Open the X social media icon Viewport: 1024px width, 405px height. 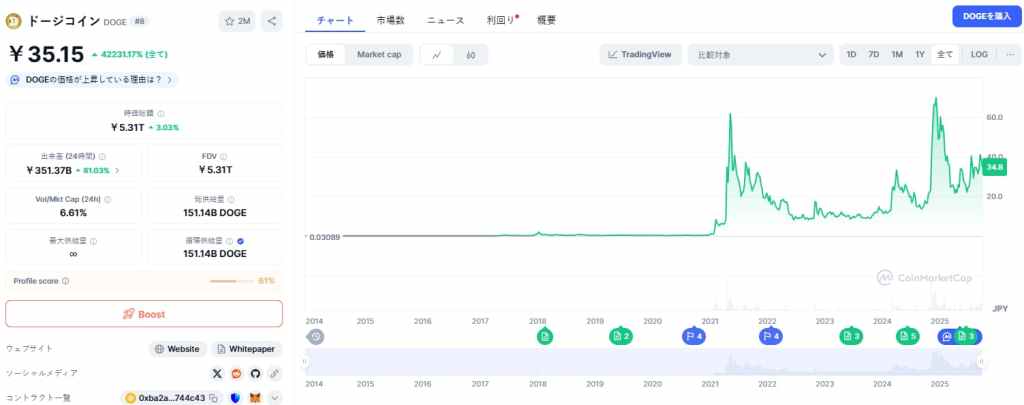pyautogui.click(x=217, y=374)
